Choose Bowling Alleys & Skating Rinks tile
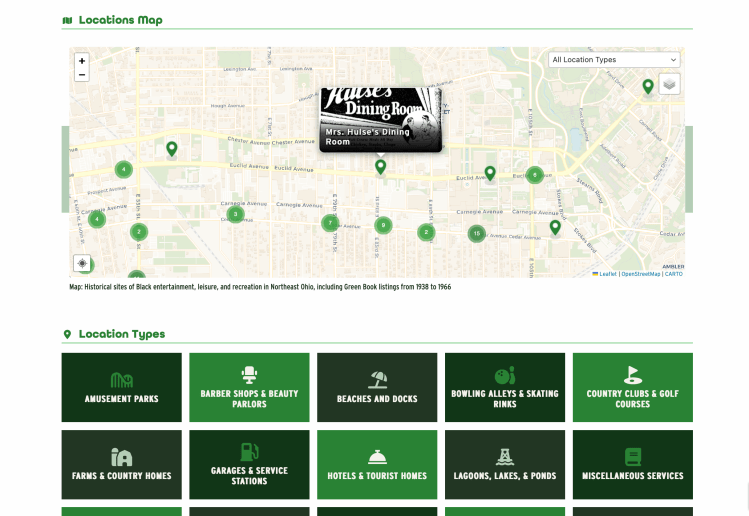The image size is (749, 516). pyautogui.click(x=505, y=387)
